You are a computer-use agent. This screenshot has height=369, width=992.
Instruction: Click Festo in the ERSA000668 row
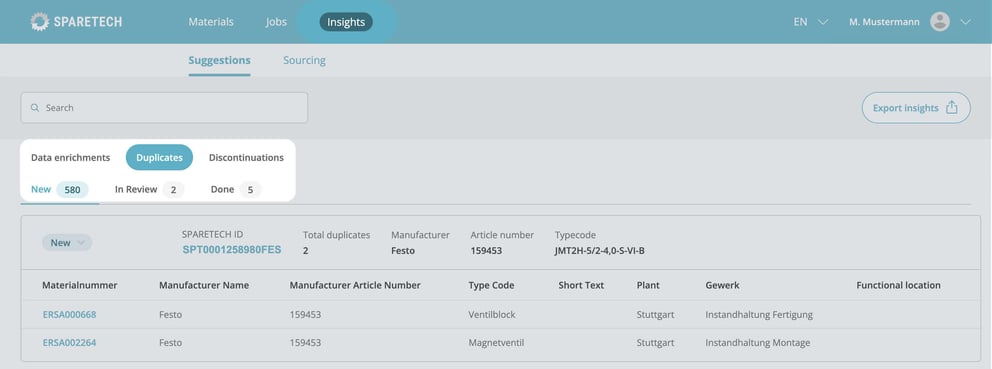point(170,315)
